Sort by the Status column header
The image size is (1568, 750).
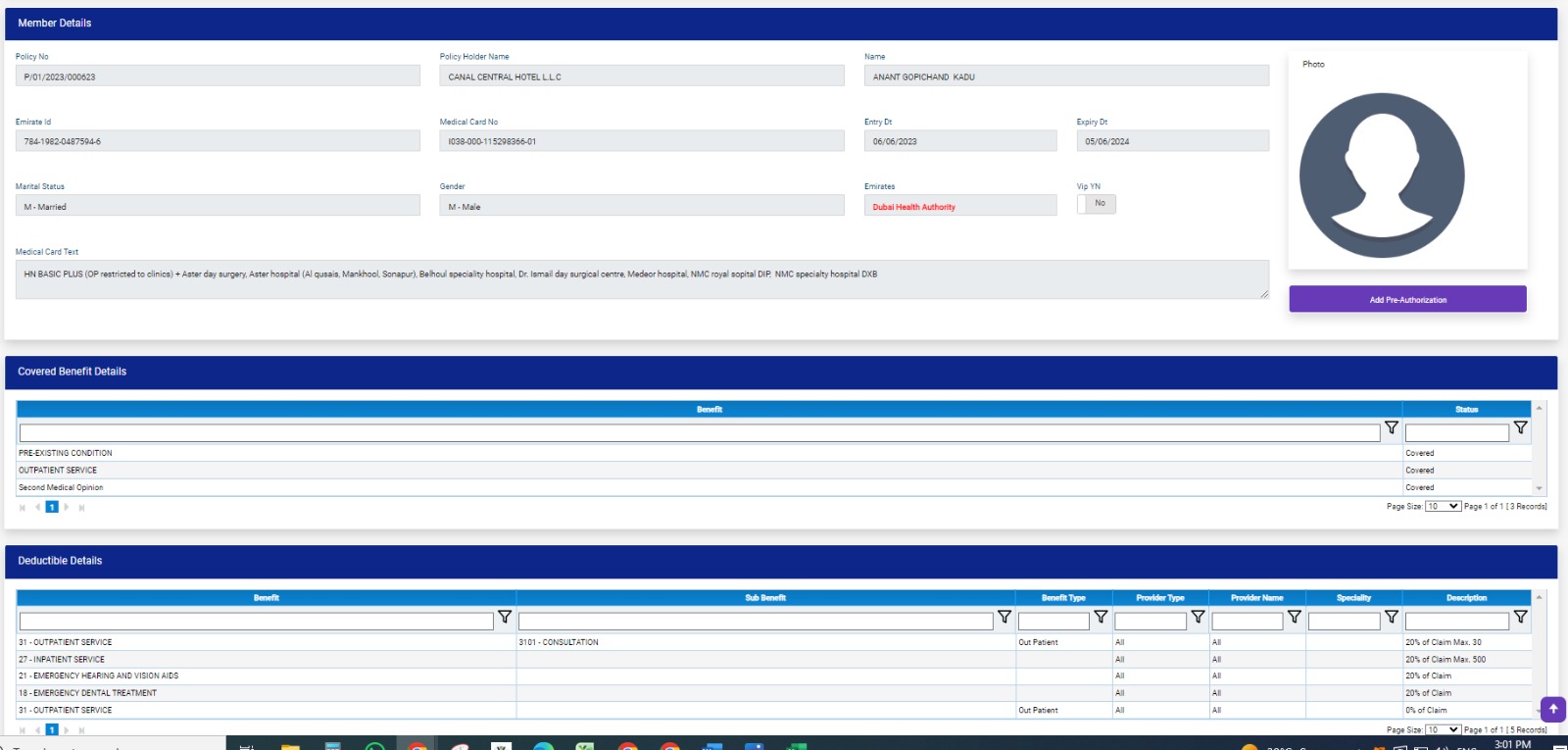1466,410
